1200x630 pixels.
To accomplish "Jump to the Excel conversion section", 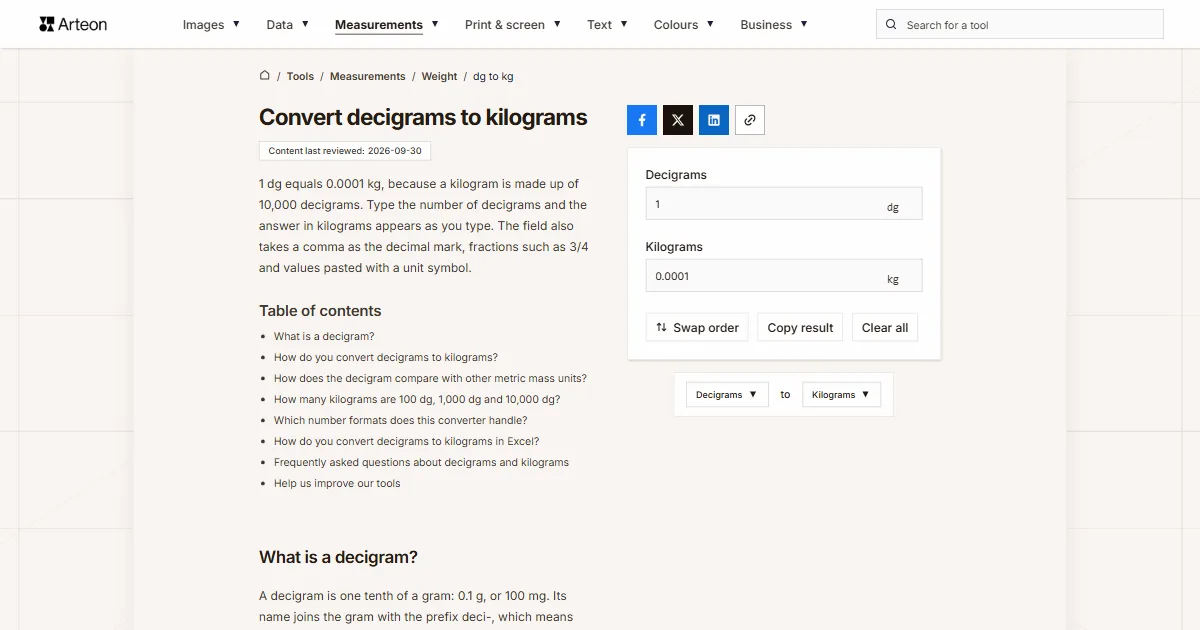I will tap(407, 442).
